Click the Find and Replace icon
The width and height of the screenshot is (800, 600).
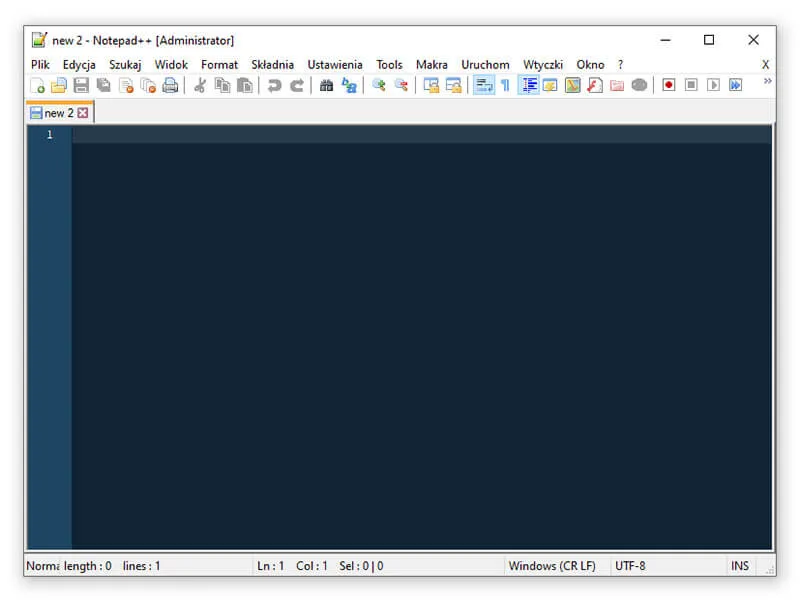349,86
